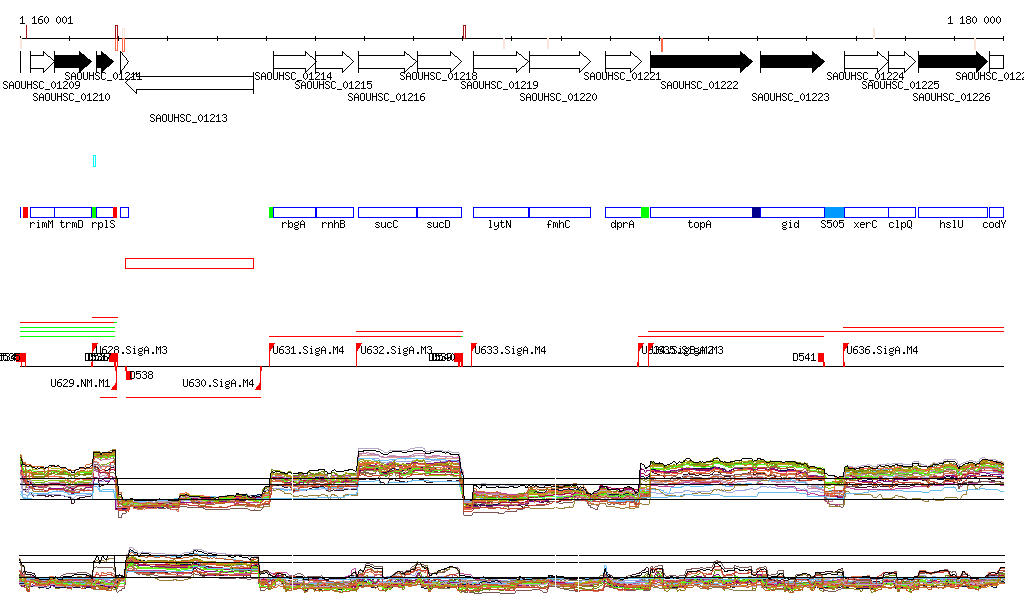This screenshot has height=611, width=1024.
Task: Click the 1 180 000 position label
Action: point(974,20)
